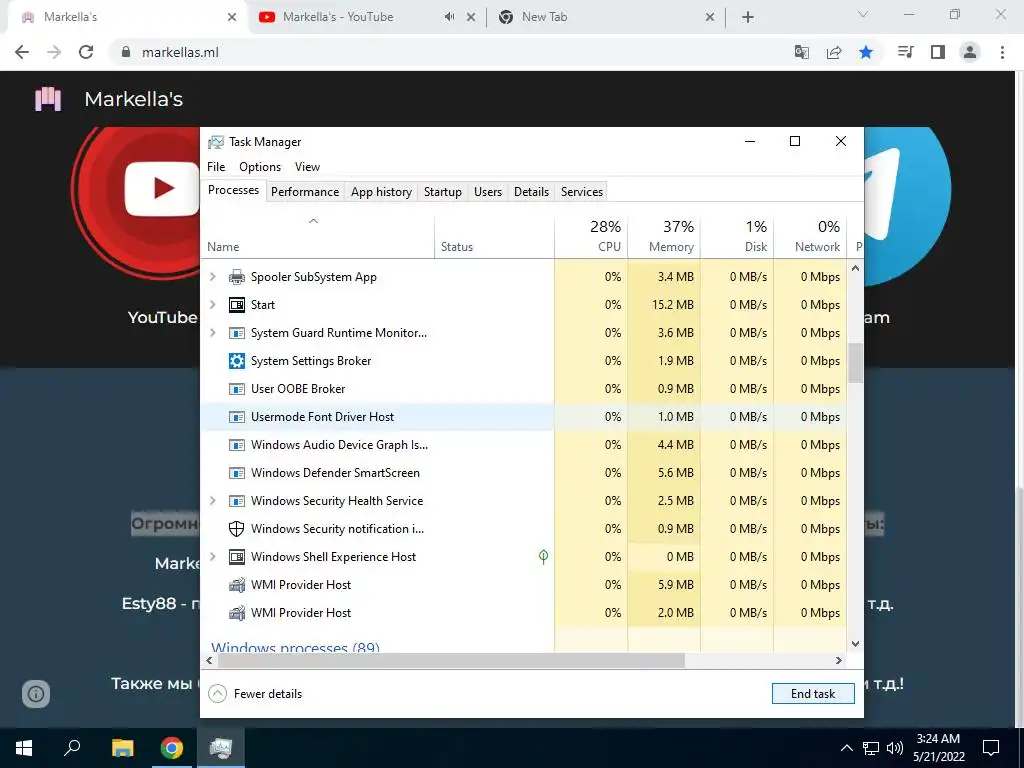Select Windows Audio Device Graph row
This screenshot has height=768, width=1024.
(x=523, y=445)
